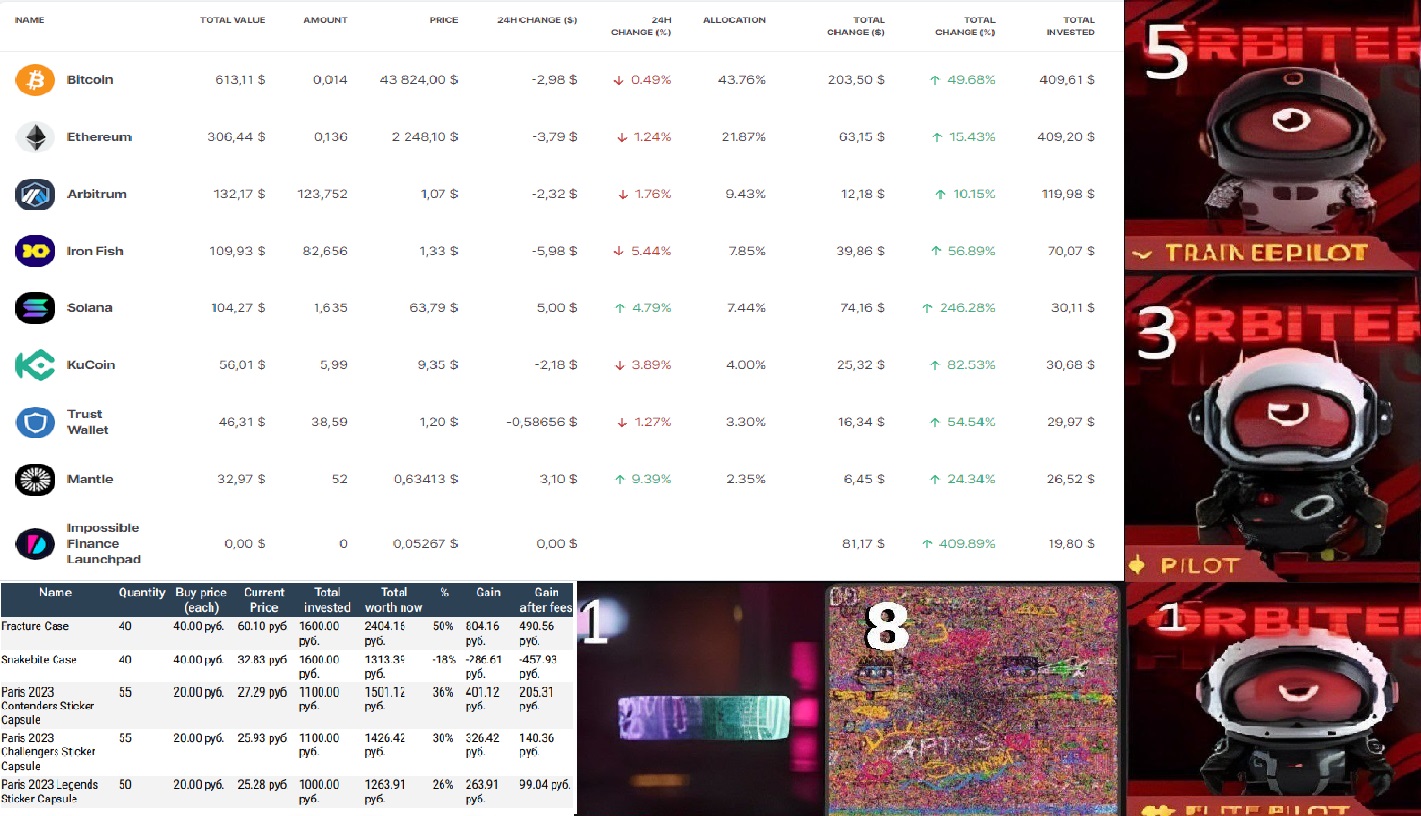The image size is (1421, 816).
Task: Open the Solana logo icon
Action: (x=35, y=308)
